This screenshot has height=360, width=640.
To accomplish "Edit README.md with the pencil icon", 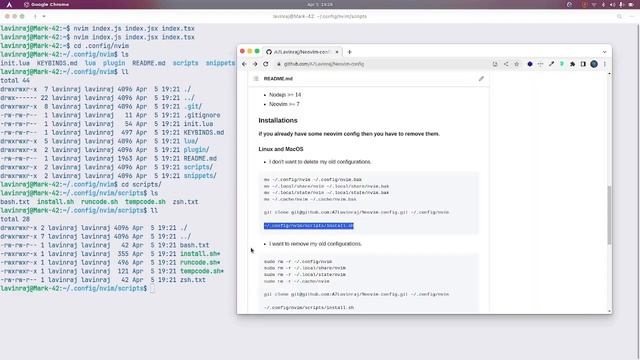I will (481, 78).
